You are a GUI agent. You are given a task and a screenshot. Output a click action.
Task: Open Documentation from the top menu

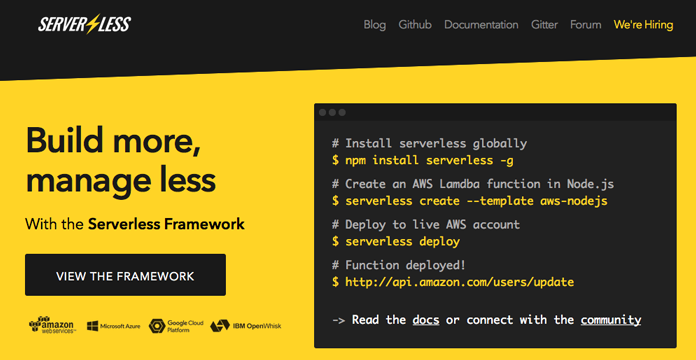pos(481,24)
